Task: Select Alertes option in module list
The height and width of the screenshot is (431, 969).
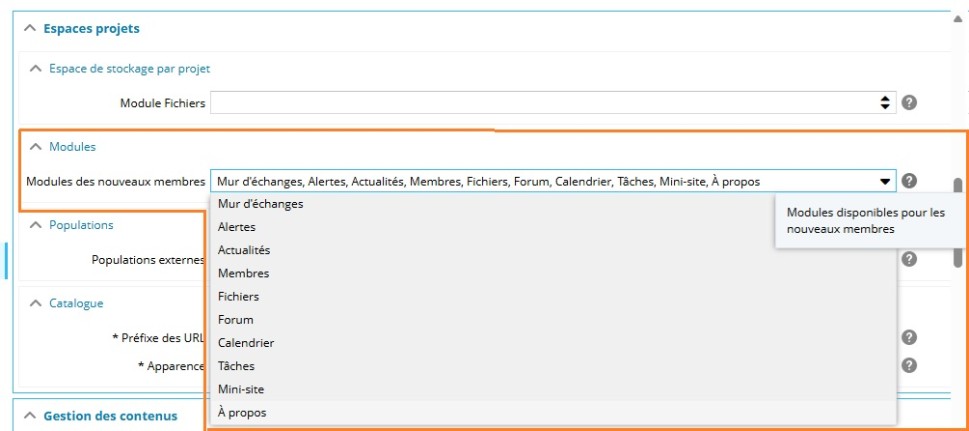Action: (237, 227)
